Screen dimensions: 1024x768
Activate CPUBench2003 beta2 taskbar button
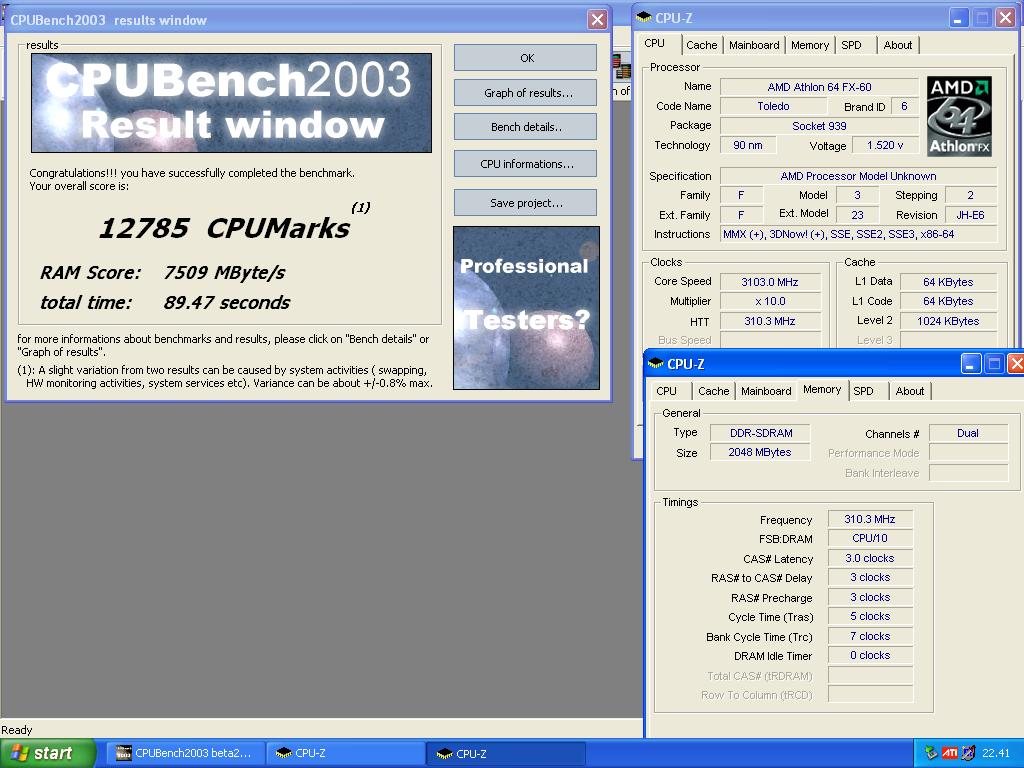(185, 754)
